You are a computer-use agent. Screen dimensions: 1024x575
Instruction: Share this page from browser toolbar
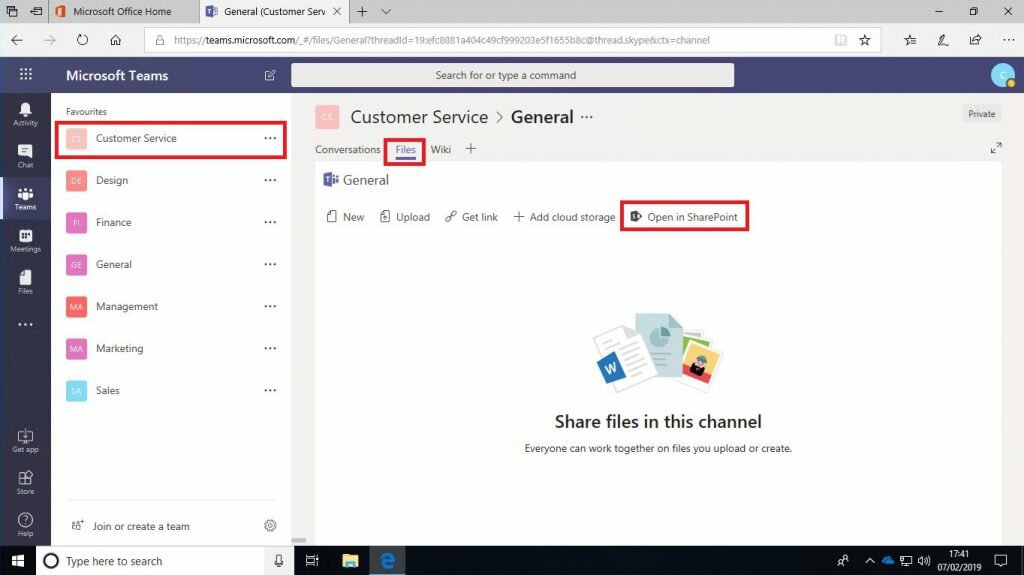click(976, 40)
